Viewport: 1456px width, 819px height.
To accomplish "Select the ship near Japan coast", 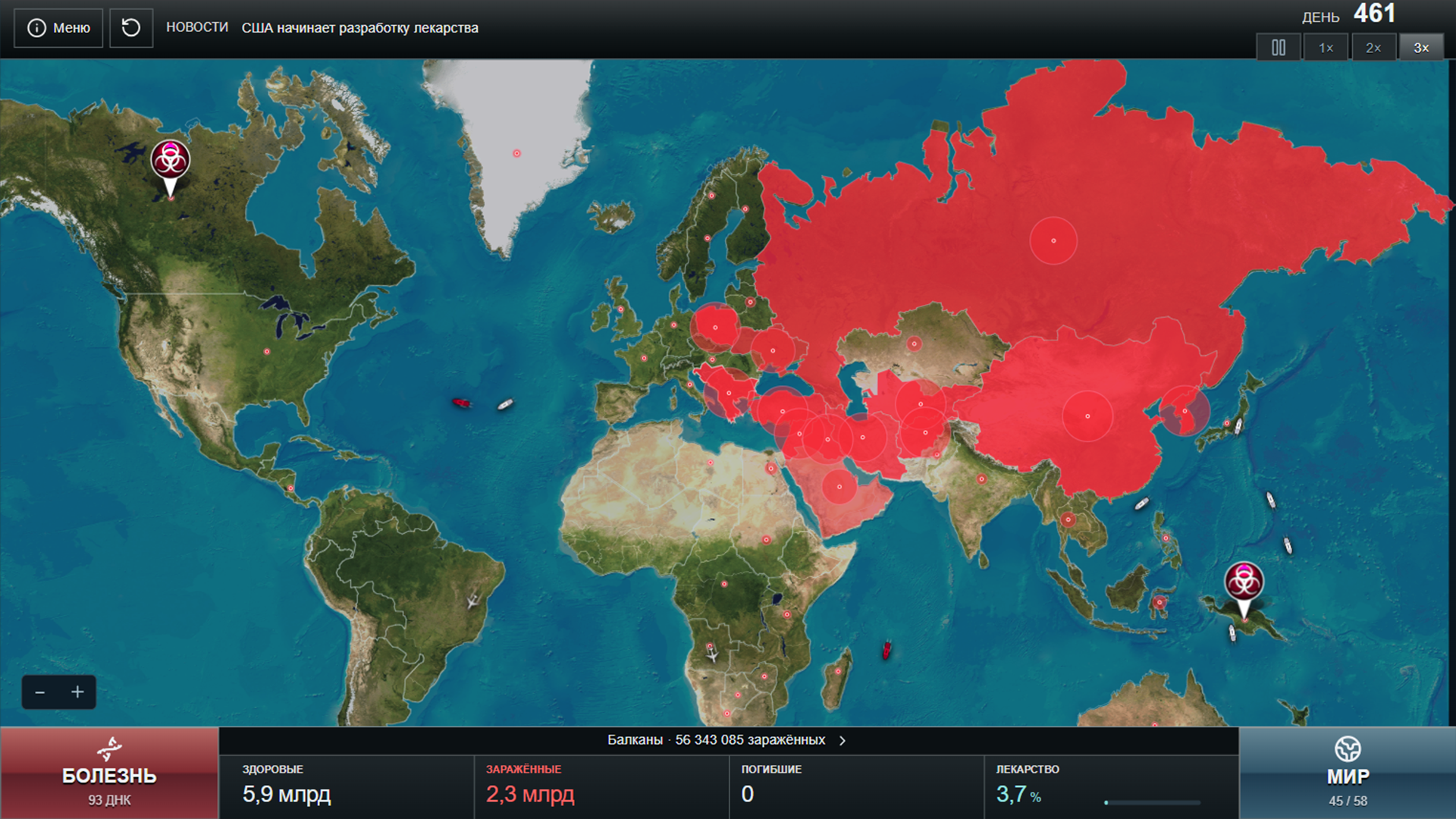I will (x=1238, y=426).
